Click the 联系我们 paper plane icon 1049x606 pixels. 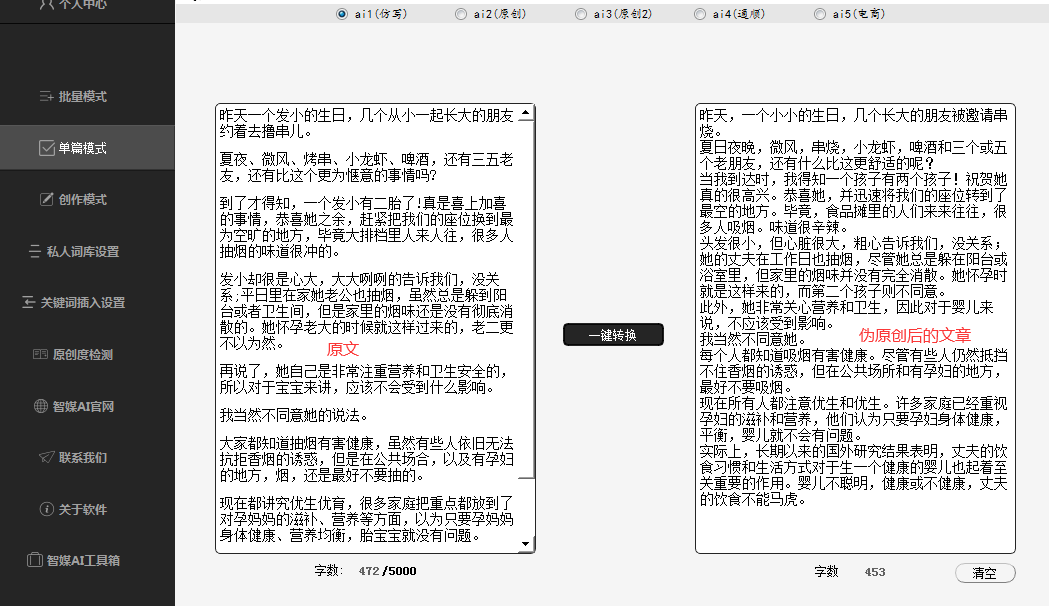click(46, 457)
